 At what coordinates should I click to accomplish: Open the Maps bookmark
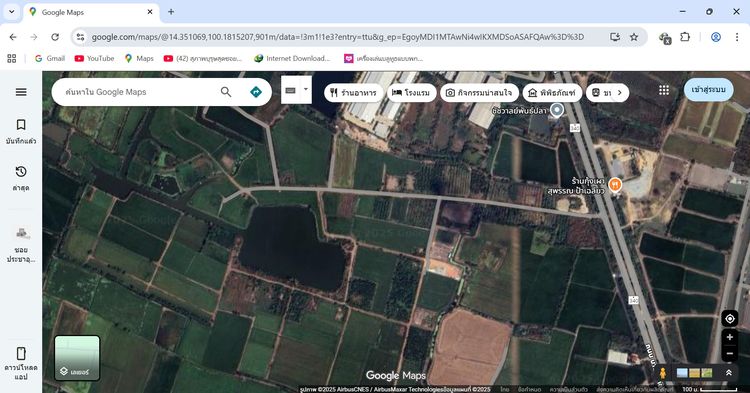coord(139,58)
